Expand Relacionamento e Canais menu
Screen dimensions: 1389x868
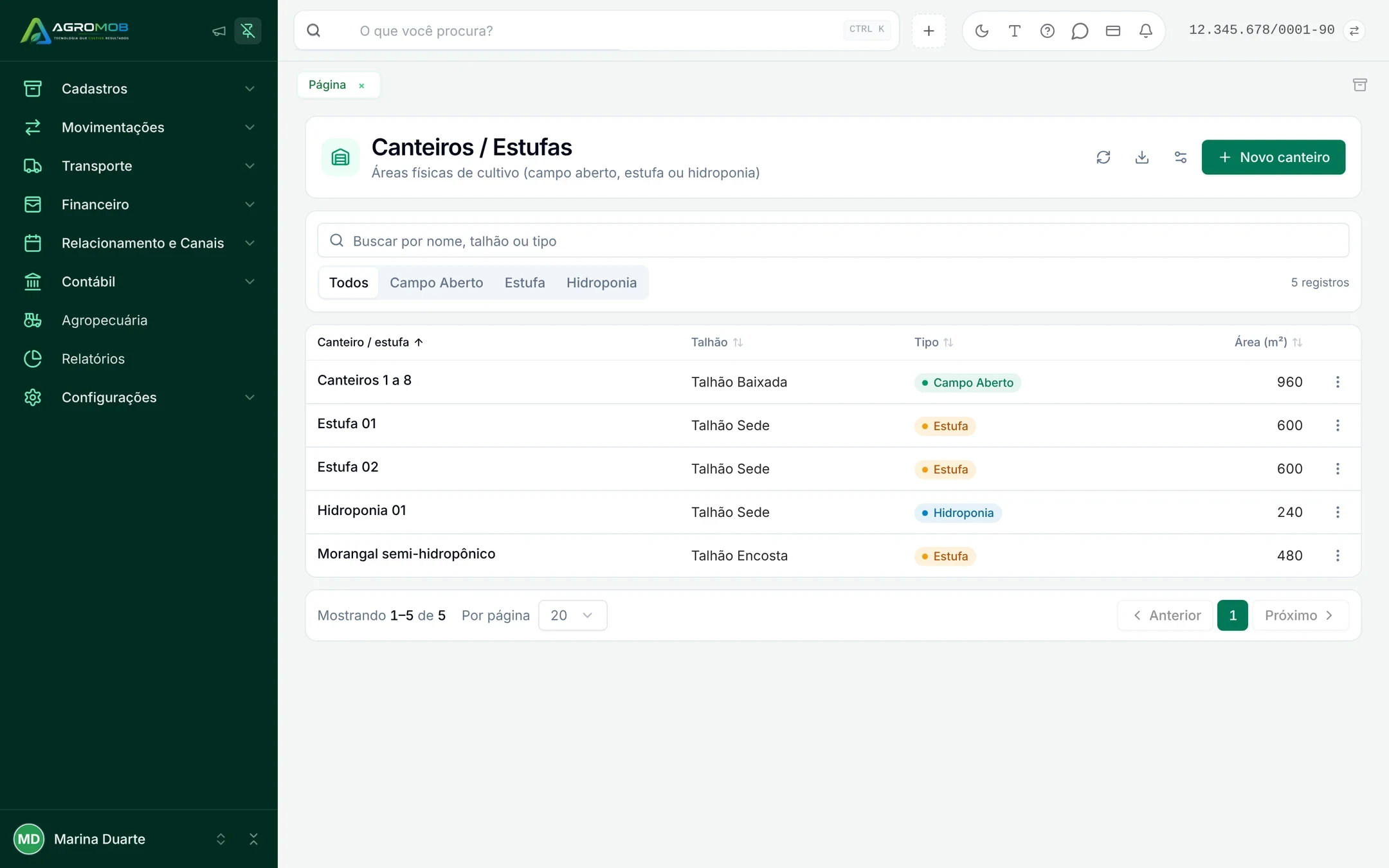[138, 243]
